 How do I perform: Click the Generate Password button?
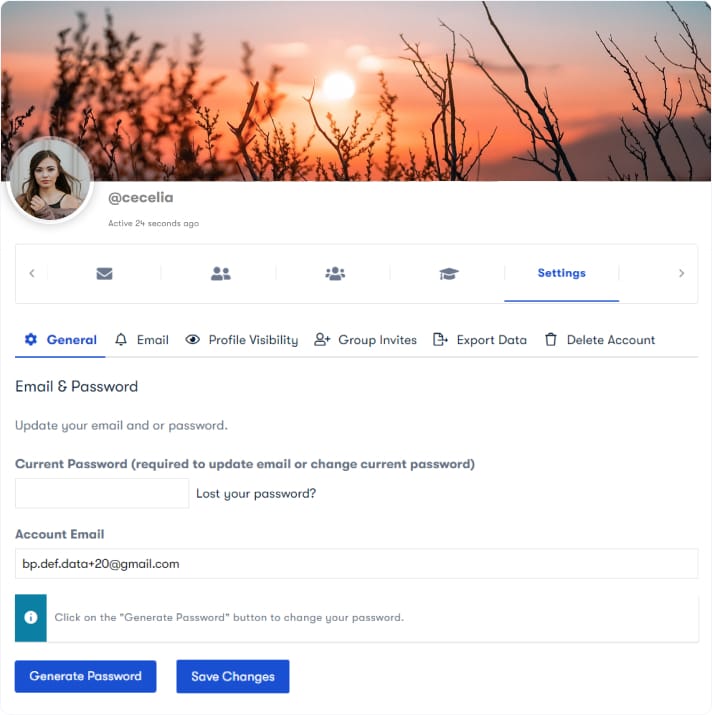click(x=86, y=676)
